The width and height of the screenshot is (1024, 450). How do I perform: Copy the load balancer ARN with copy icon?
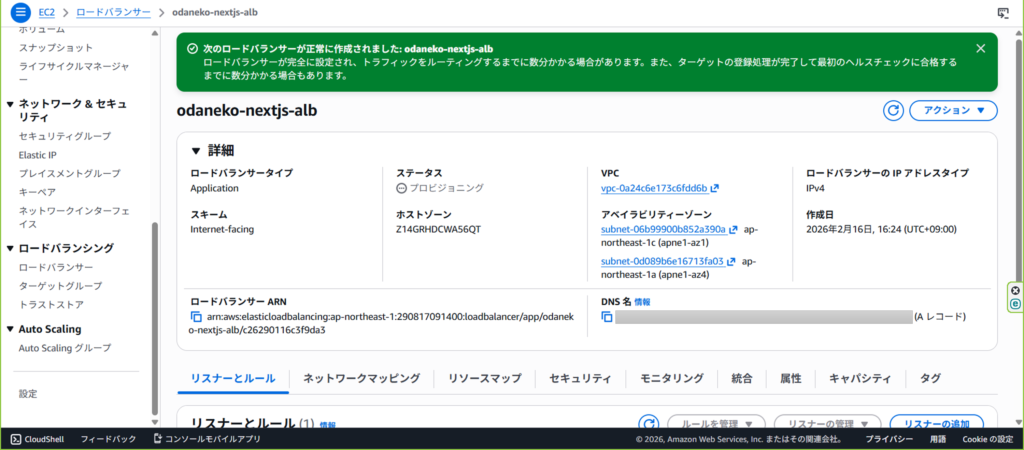[x=196, y=317]
